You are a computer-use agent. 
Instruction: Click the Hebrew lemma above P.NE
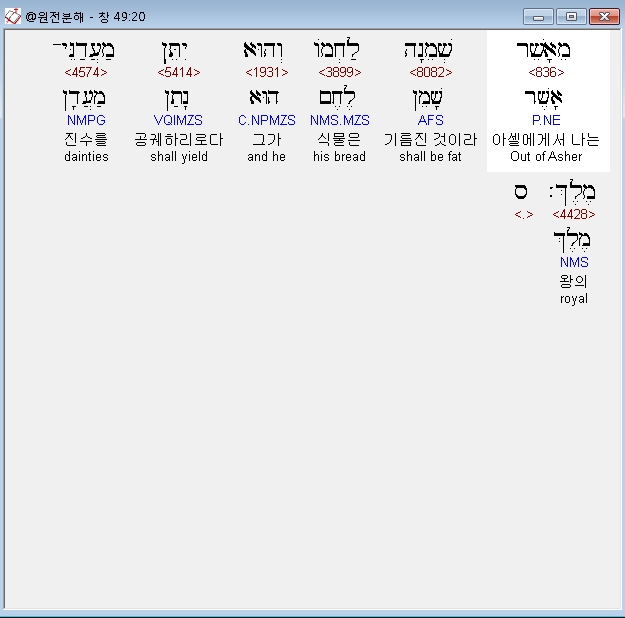544,98
